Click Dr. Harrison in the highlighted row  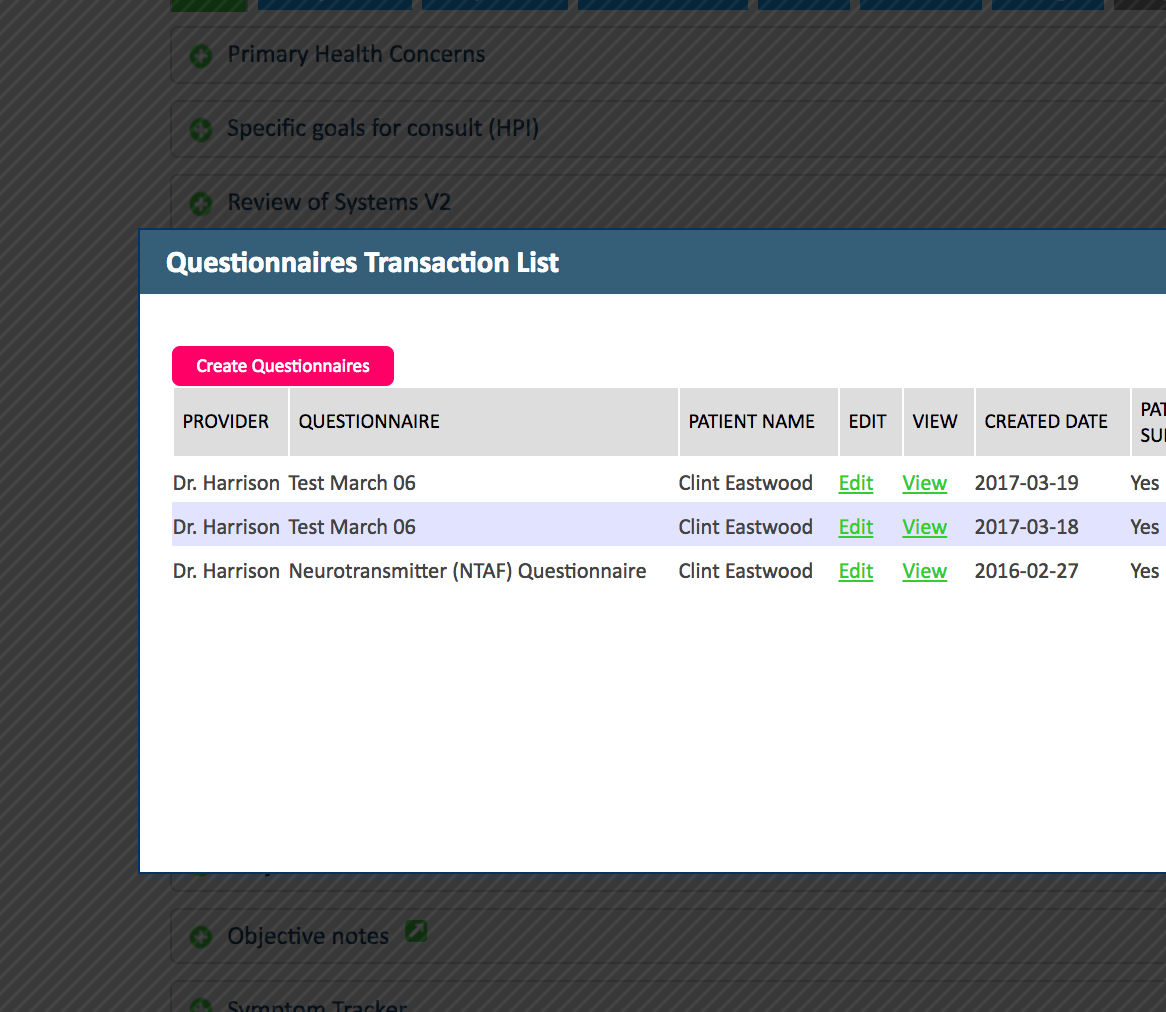click(226, 527)
